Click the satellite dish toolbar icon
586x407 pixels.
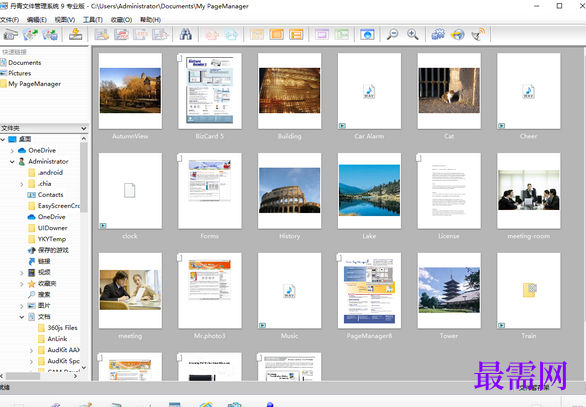(478, 35)
